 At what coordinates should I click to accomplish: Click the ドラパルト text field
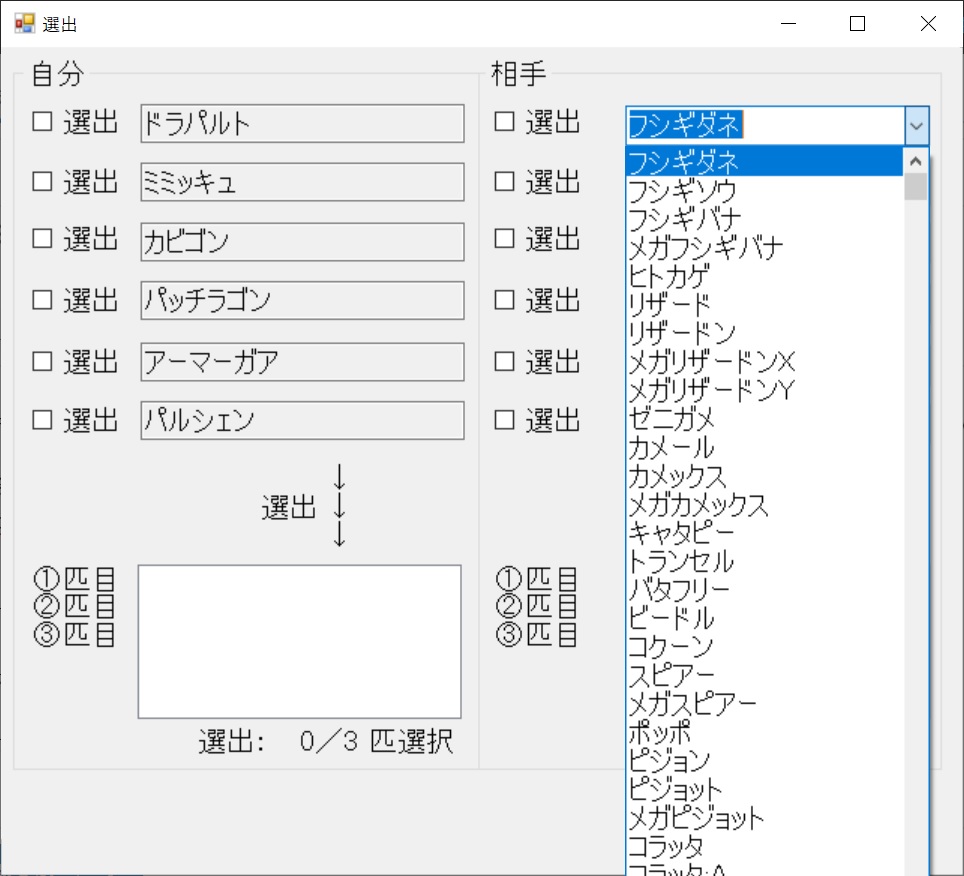coord(302,124)
